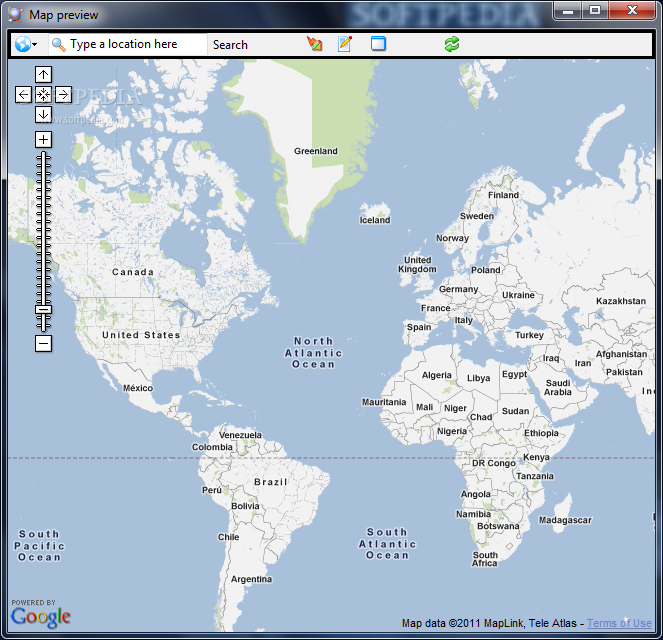The height and width of the screenshot is (640, 663).
Task: Click the Madagascar label on map
Action: pyautogui.click(x=565, y=520)
